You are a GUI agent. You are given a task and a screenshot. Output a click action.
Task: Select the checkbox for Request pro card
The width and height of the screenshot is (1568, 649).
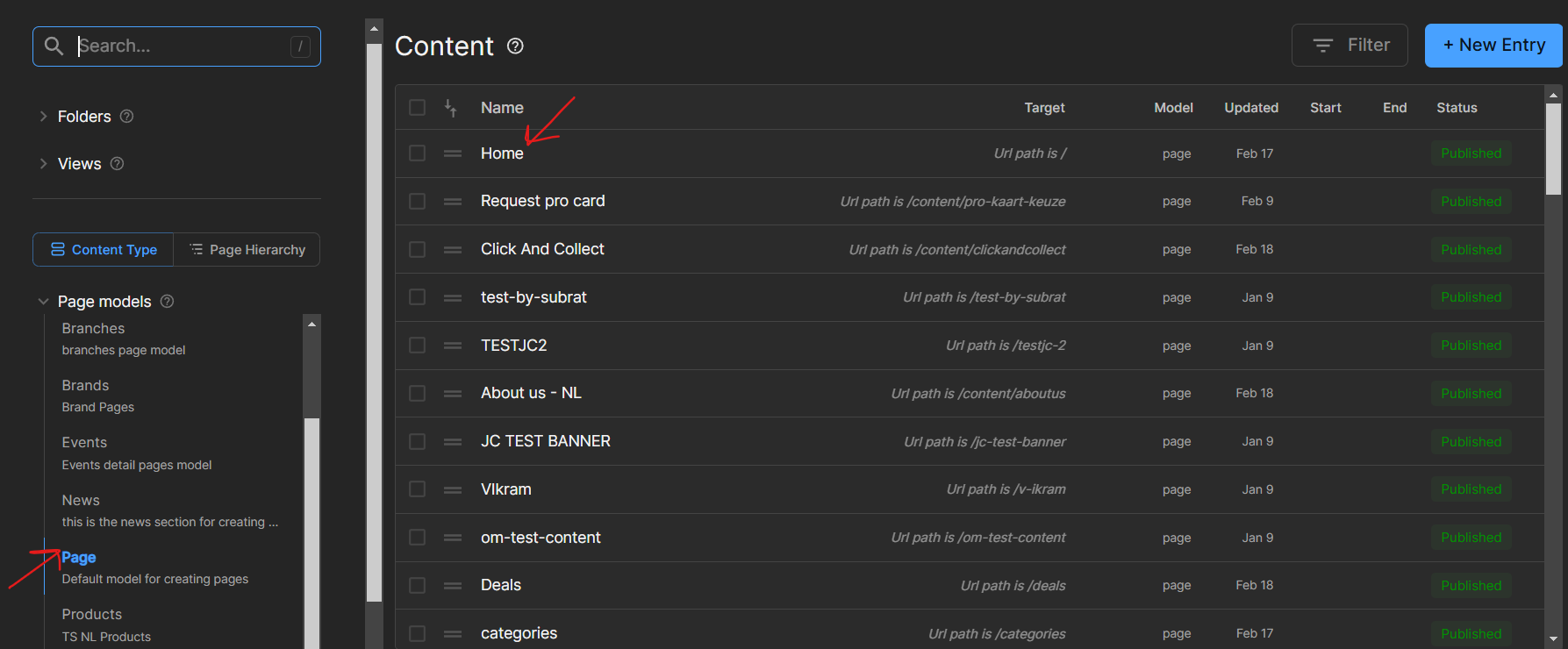coord(418,202)
